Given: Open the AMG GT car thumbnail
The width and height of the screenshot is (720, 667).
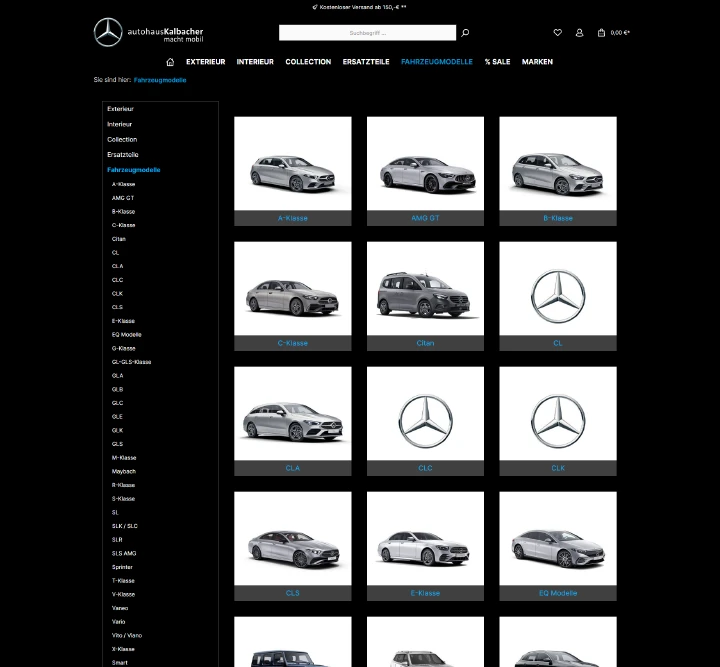Looking at the screenshot, I should (x=425, y=163).
